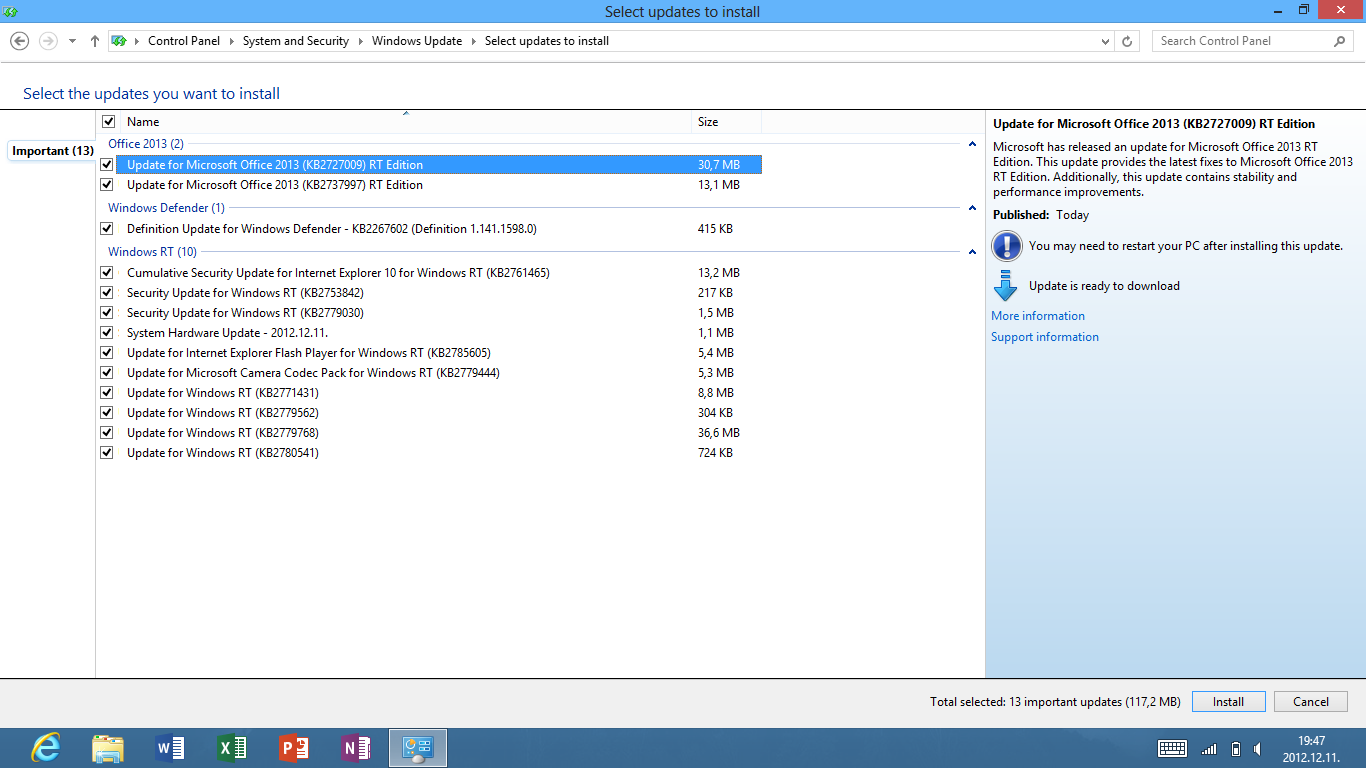Viewport: 1366px width, 768px height.
Task: Select Update for Windows RT (KB2779768) row text
Action: click(223, 433)
